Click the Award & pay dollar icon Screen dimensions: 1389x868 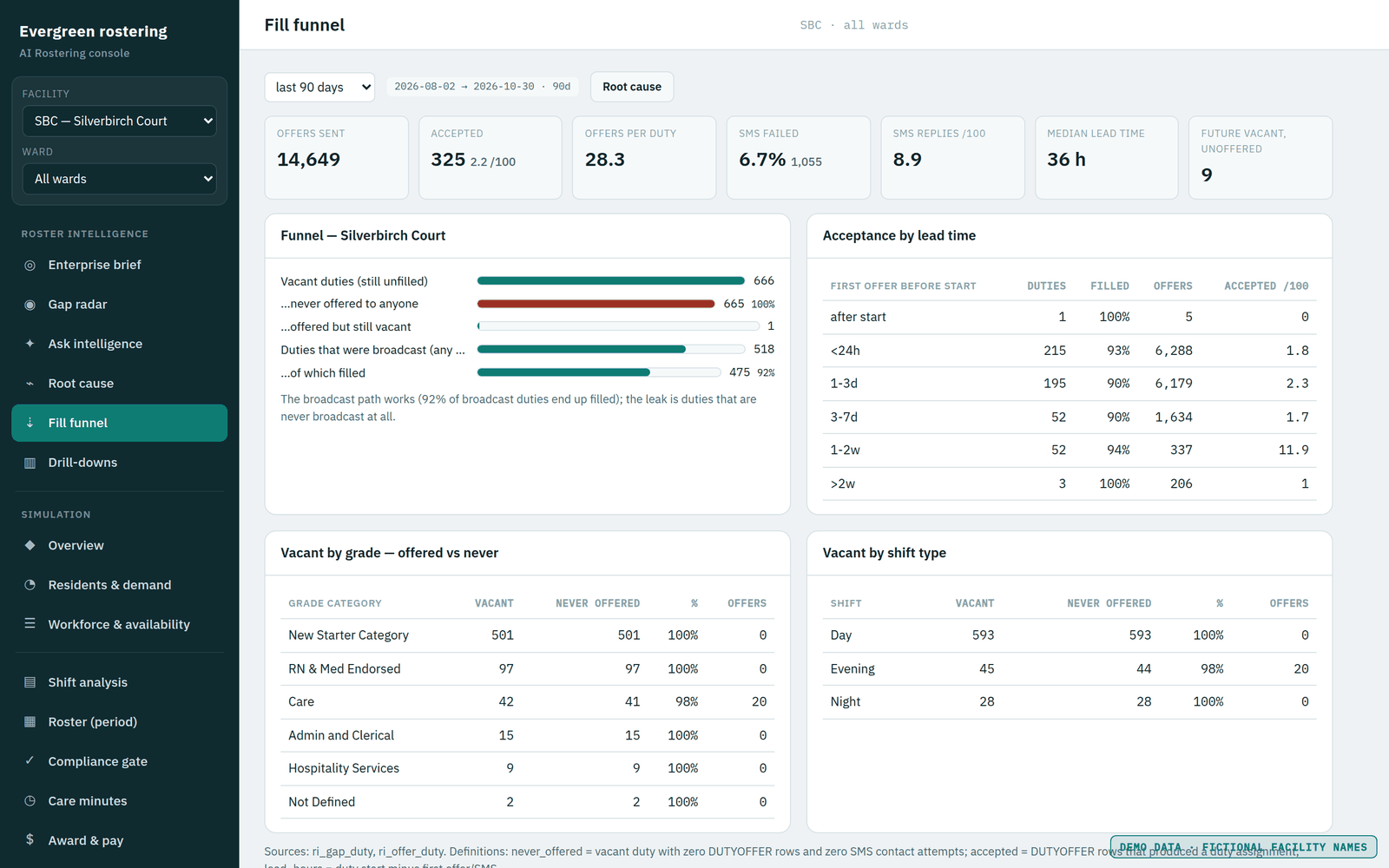click(30, 840)
